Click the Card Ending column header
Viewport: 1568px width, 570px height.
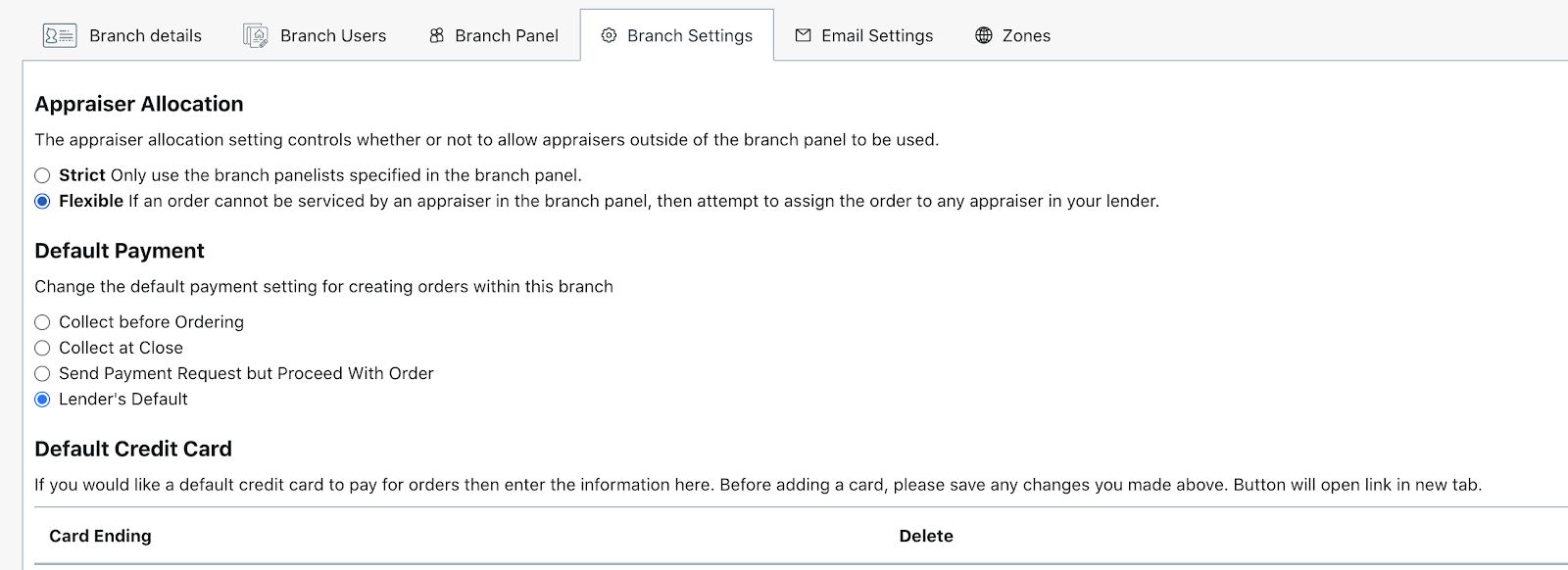(x=100, y=536)
